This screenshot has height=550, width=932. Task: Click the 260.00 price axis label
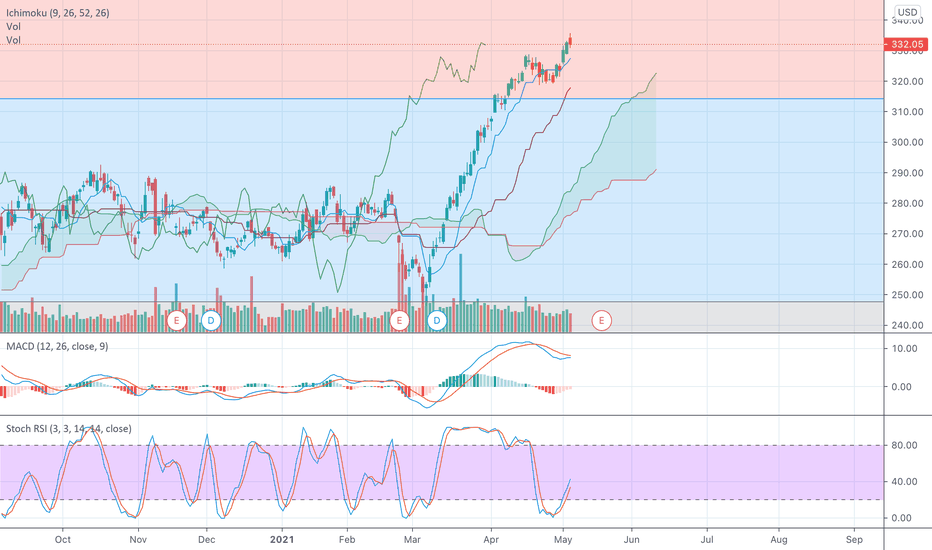908,265
